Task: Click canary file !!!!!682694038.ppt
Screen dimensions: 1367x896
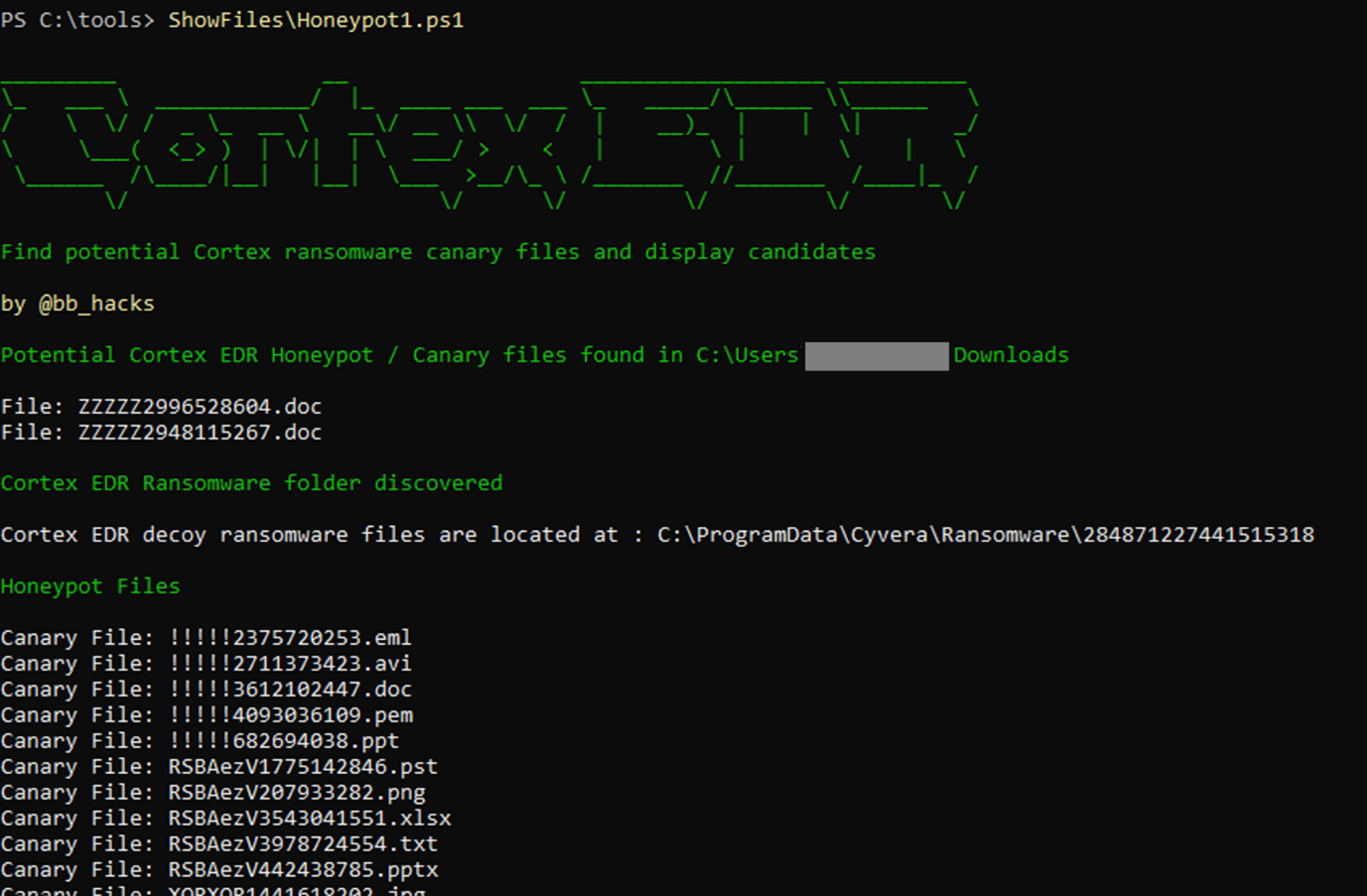Action: pyautogui.click(x=284, y=741)
